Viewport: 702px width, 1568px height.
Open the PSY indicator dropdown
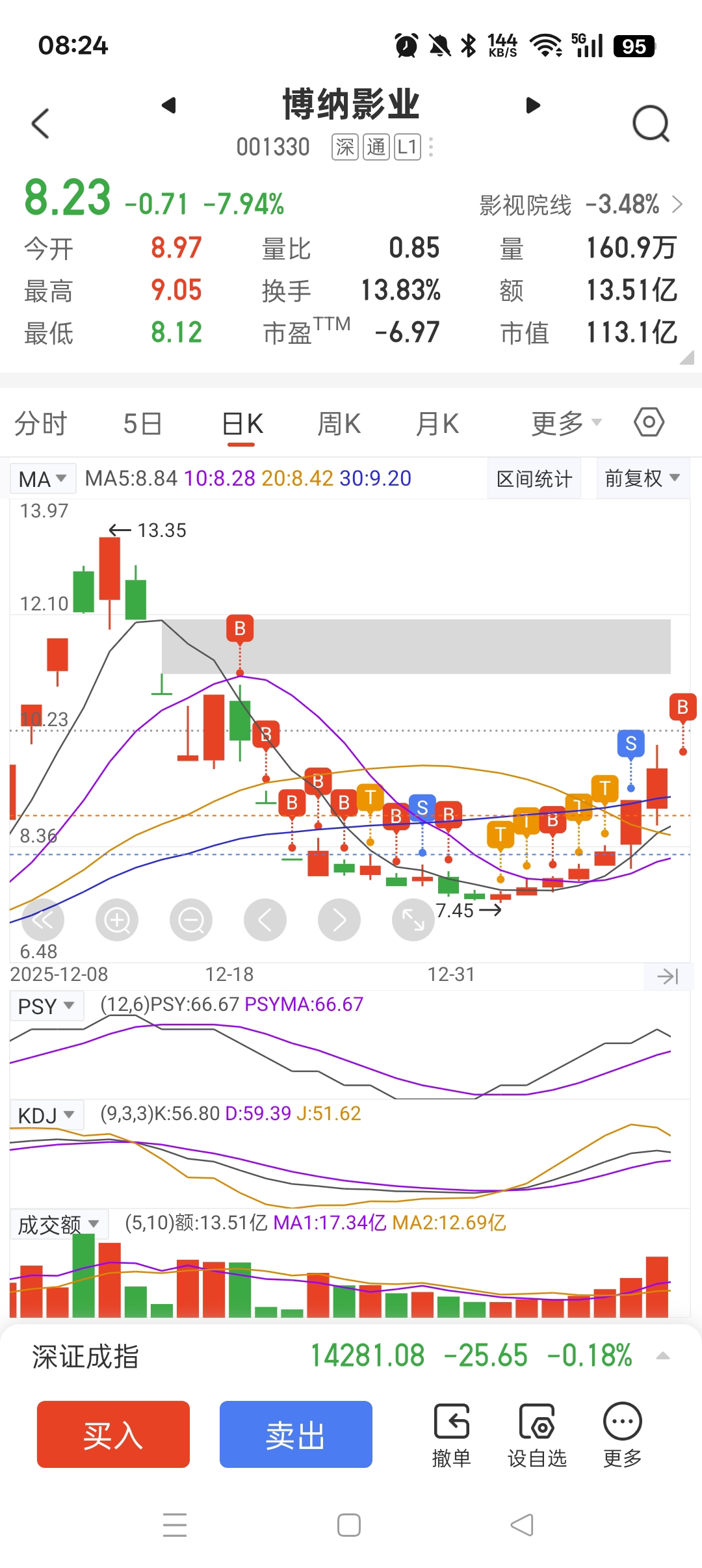point(47,1006)
